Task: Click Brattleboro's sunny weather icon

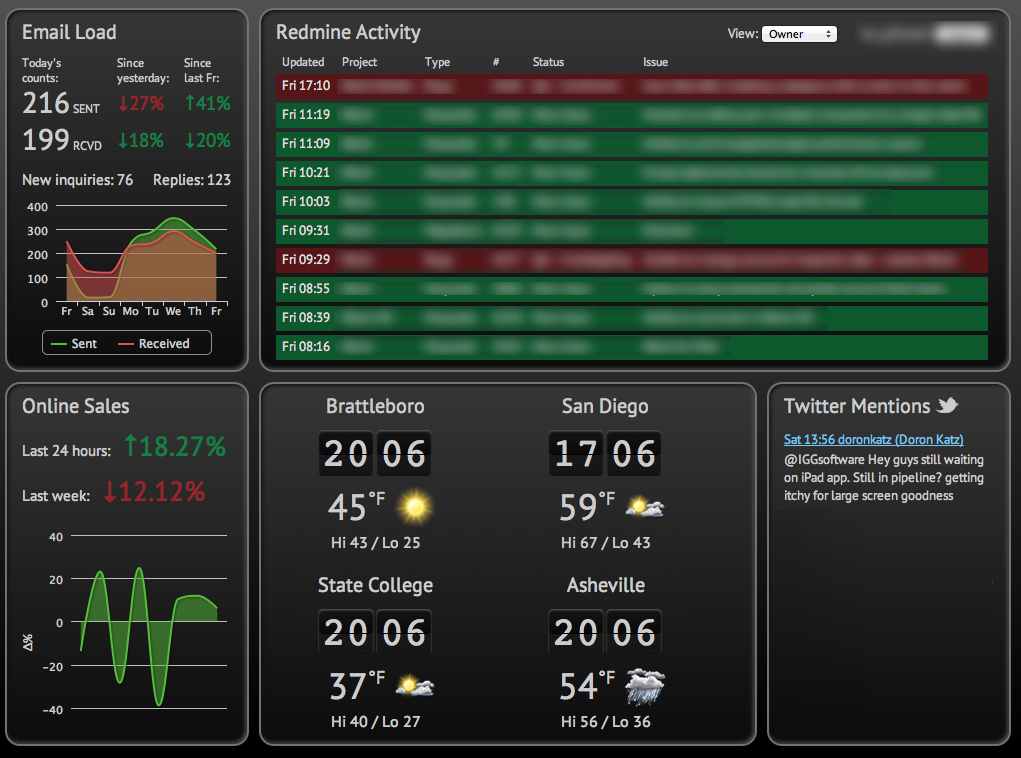Action: (414, 506)
